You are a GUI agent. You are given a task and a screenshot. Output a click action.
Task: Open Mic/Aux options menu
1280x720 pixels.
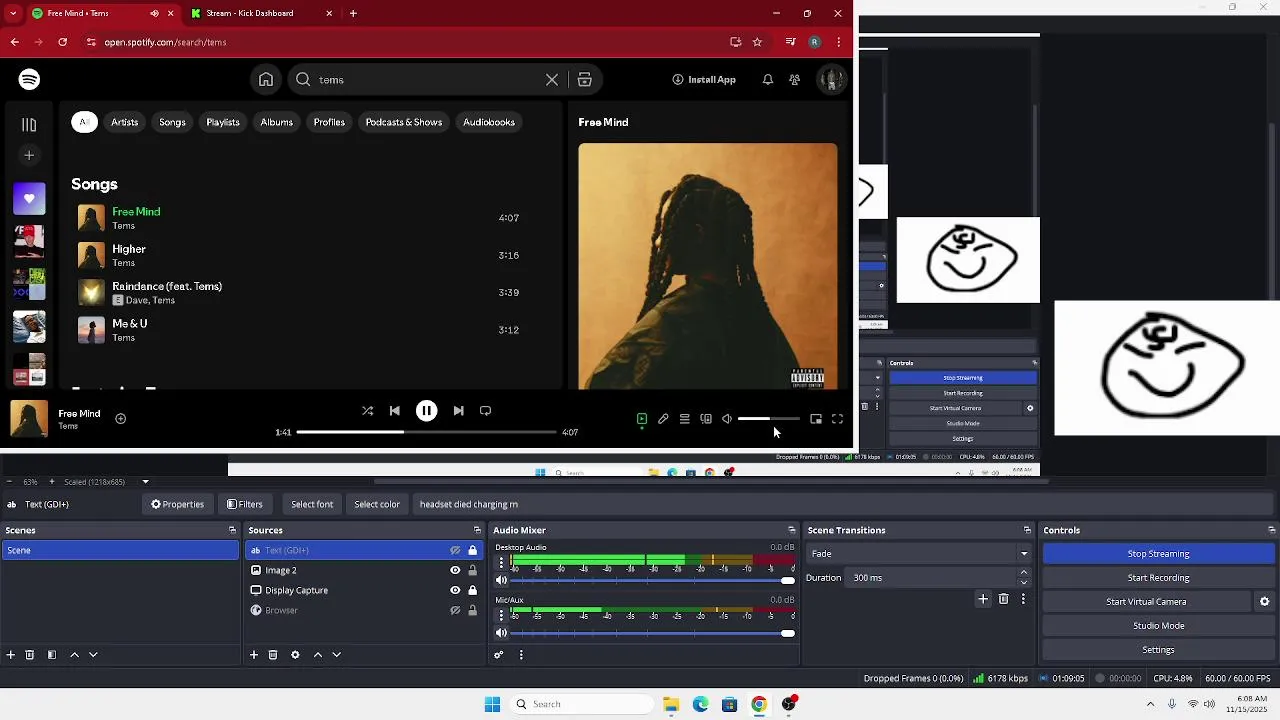pyautogui.click(x=502, y=615)
